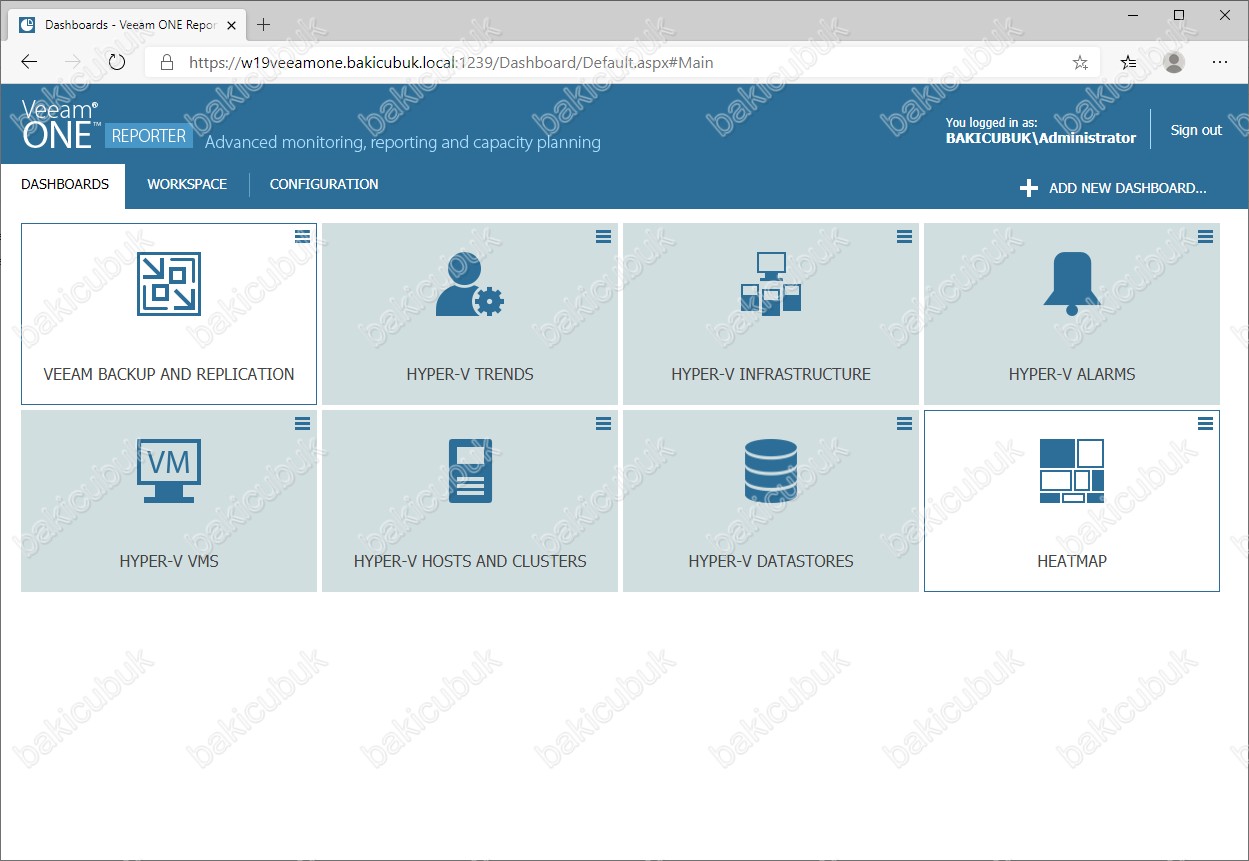Open a new browser tab with plus

click(x=264, y=24)
